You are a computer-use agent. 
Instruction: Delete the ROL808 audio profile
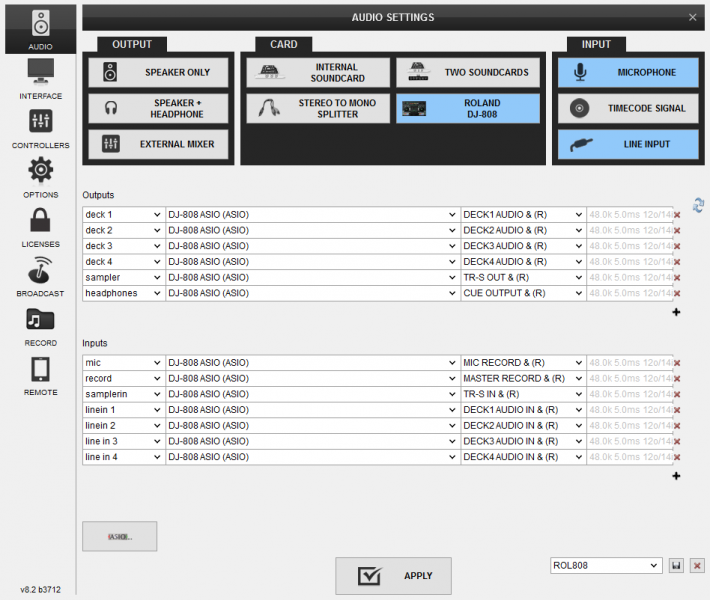697,566
